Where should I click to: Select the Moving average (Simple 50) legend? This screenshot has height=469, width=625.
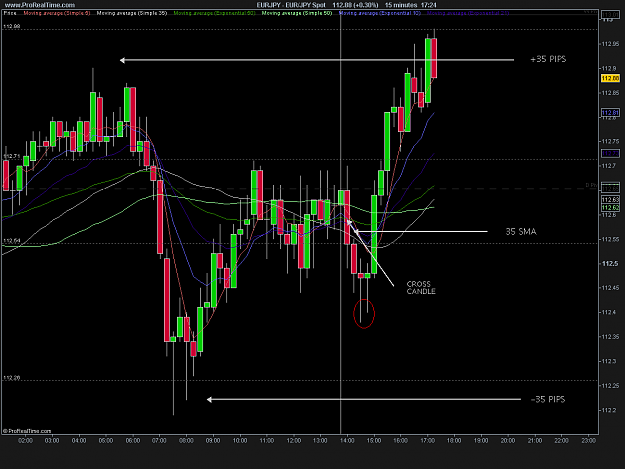(x=297, y=13)
